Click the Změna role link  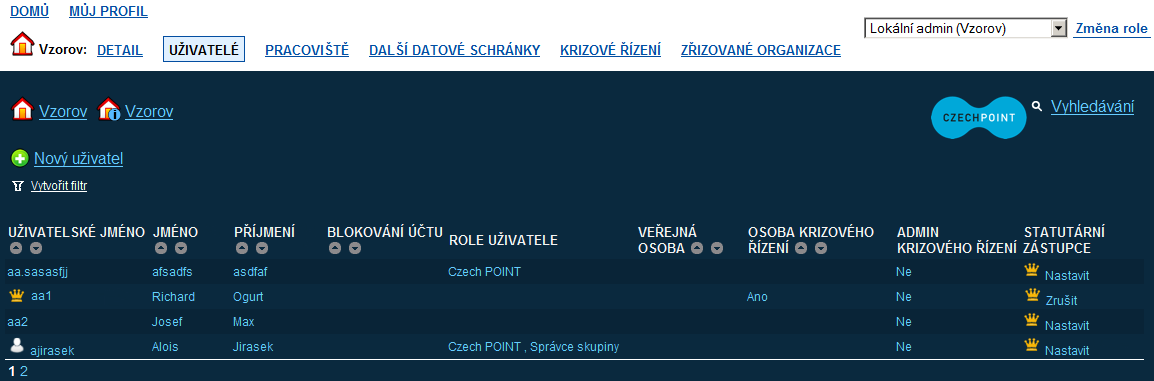click(1111, 29)
